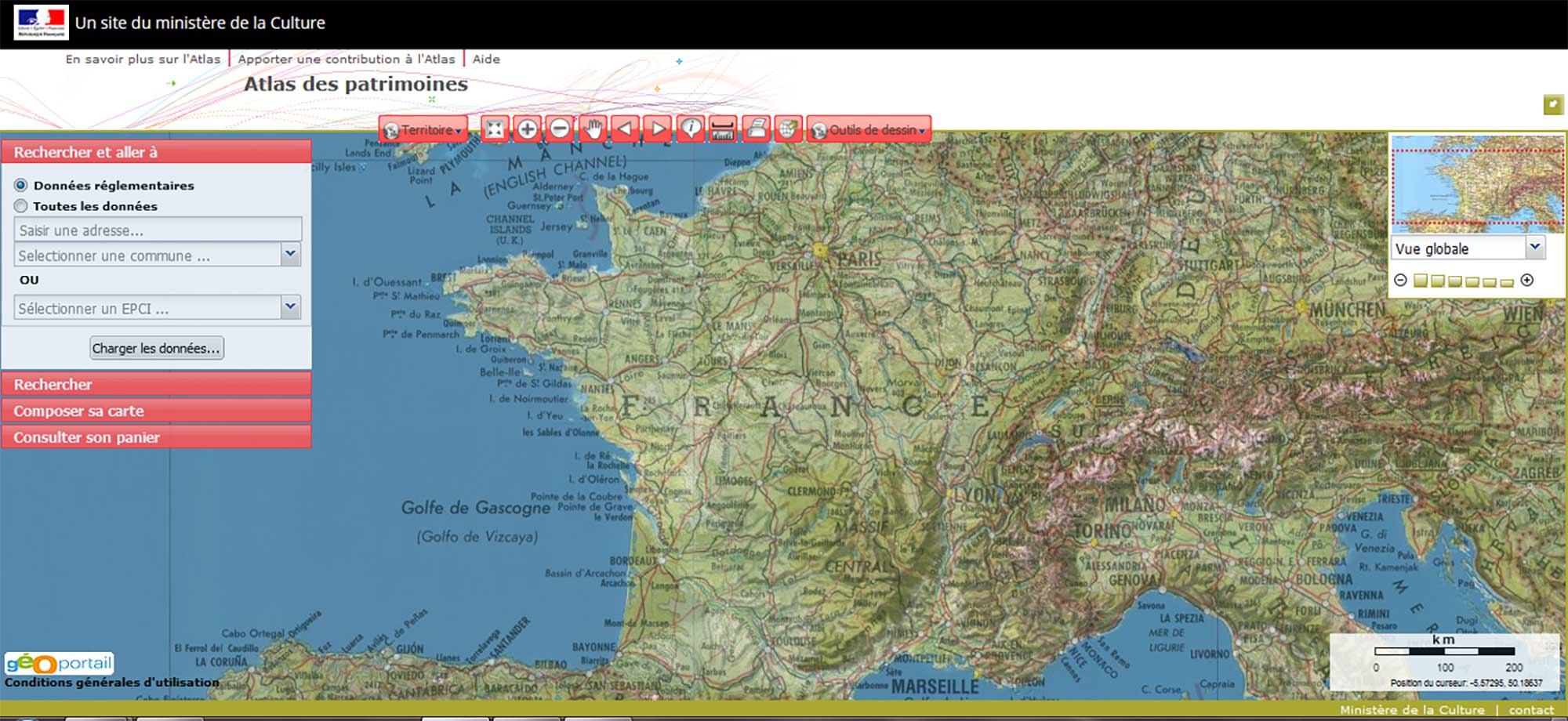Click the green collapse icon at top right
The image size is (1568, 721).
click(x=1553, y=104)
